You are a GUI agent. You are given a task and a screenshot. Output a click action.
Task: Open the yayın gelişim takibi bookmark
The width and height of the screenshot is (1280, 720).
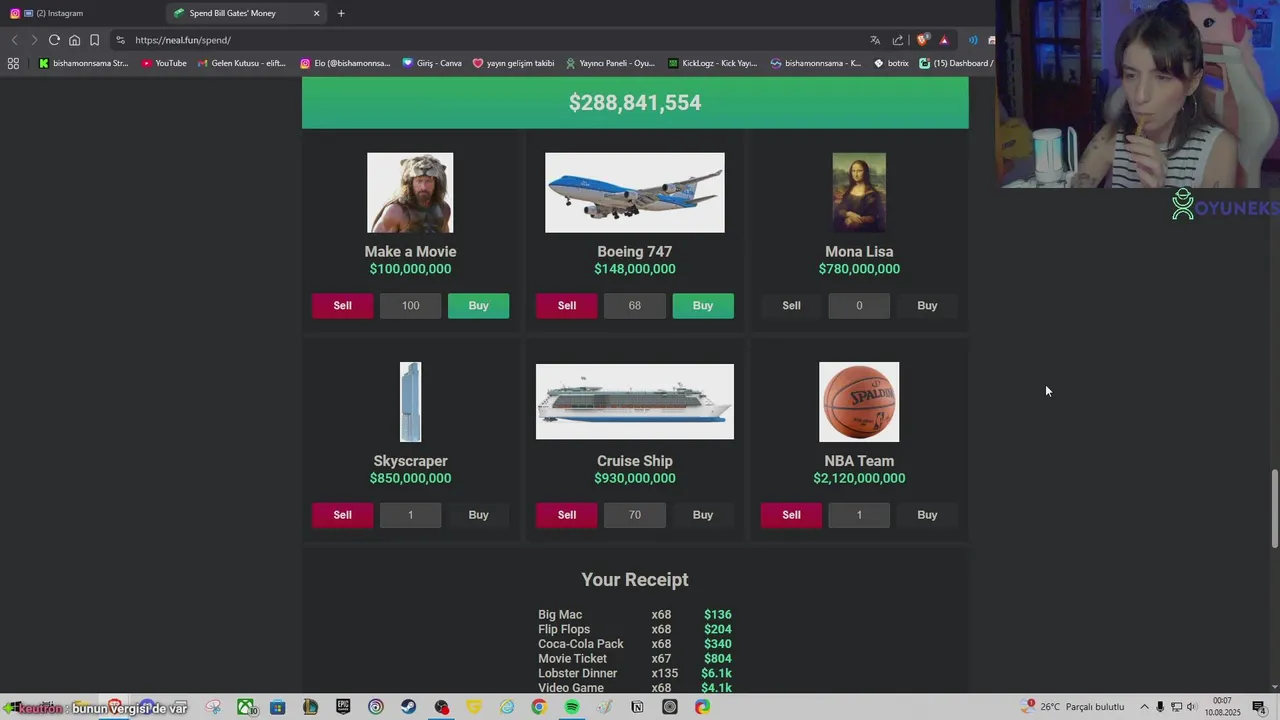pos(513,63)
